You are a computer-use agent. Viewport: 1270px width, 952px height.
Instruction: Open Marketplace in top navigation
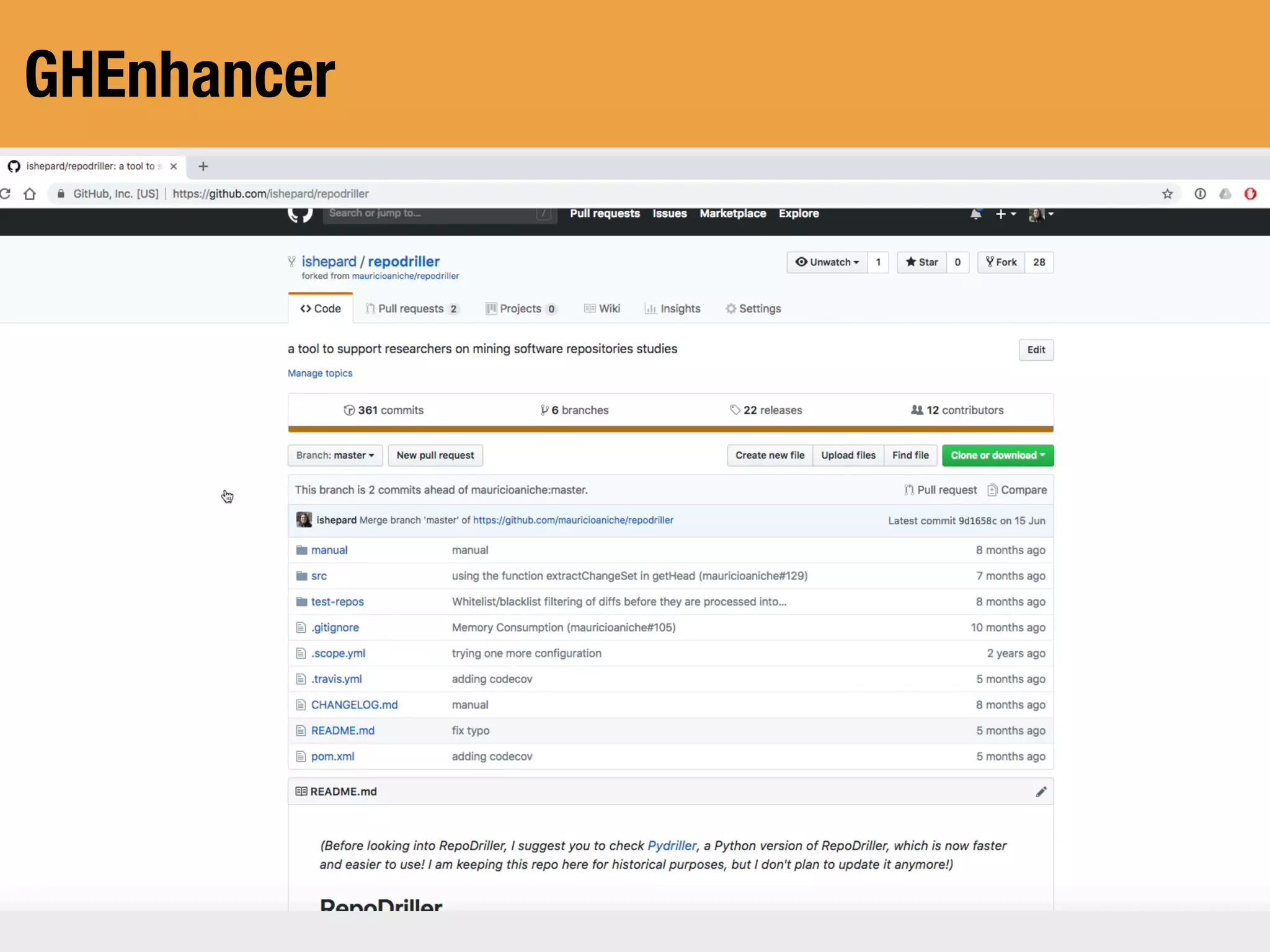pos(733,213)
